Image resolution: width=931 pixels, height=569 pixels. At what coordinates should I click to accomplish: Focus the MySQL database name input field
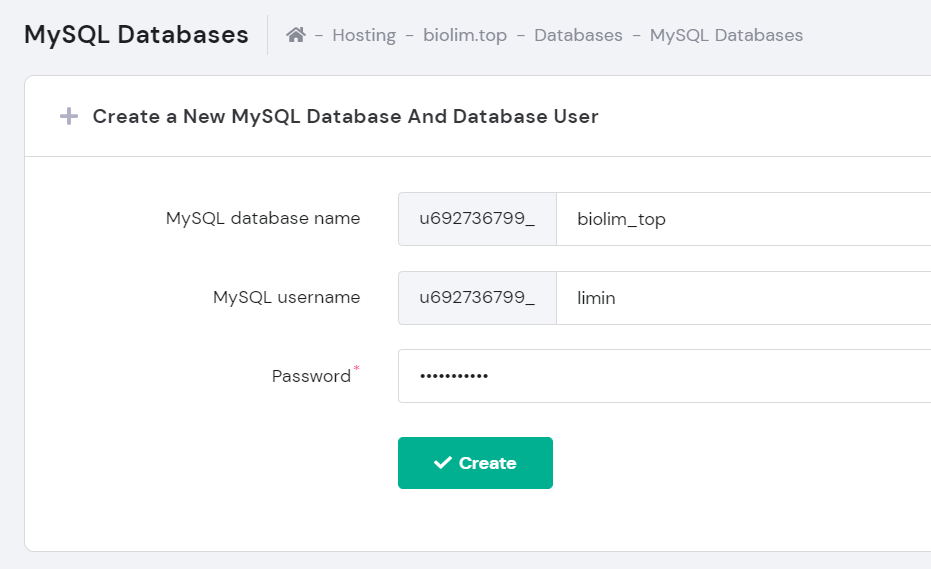point(743,219)
